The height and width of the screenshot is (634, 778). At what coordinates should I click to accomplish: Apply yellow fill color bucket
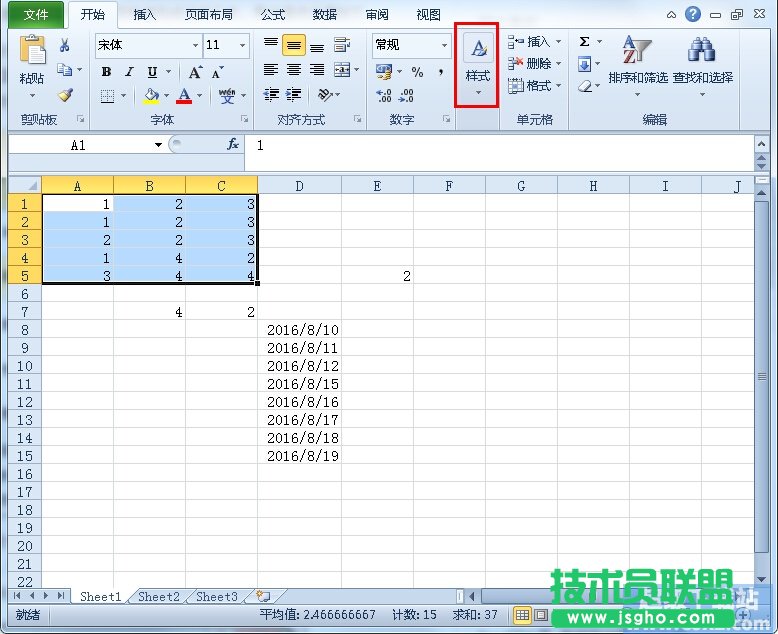(151, 95)
